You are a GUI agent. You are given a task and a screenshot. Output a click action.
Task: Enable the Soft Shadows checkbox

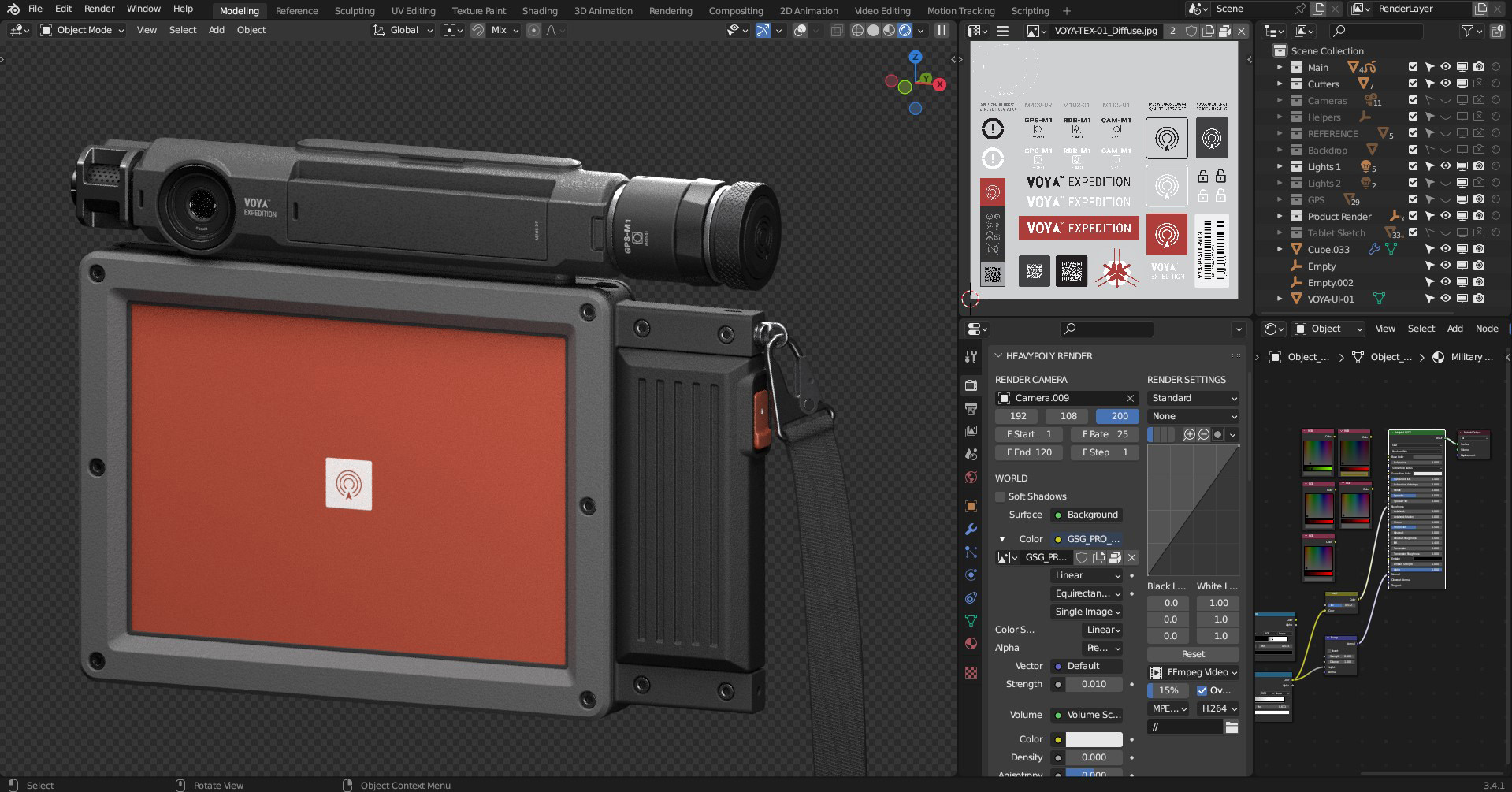point(1001,496)
